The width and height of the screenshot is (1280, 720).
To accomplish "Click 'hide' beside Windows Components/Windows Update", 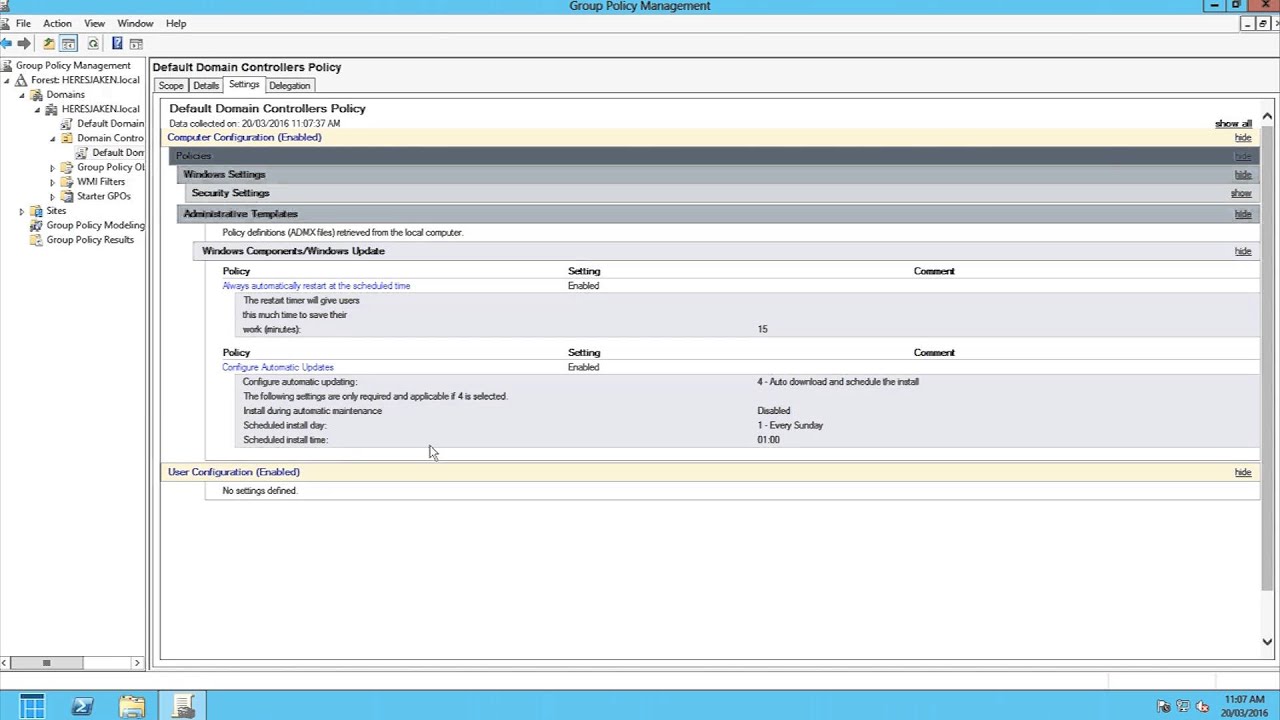I will coord(1243,251).
